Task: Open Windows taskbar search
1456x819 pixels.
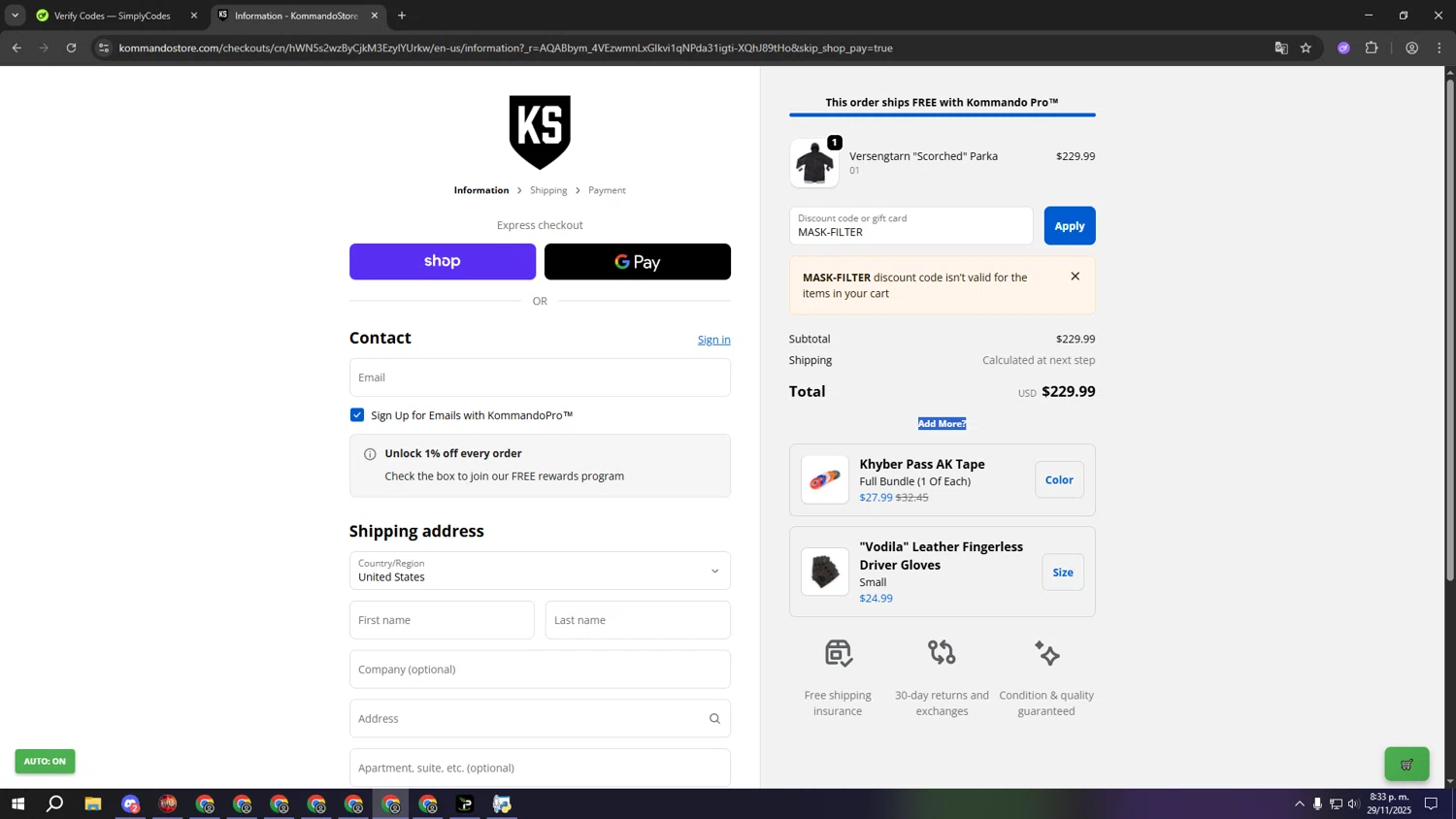Action: [x=55, y=803]
